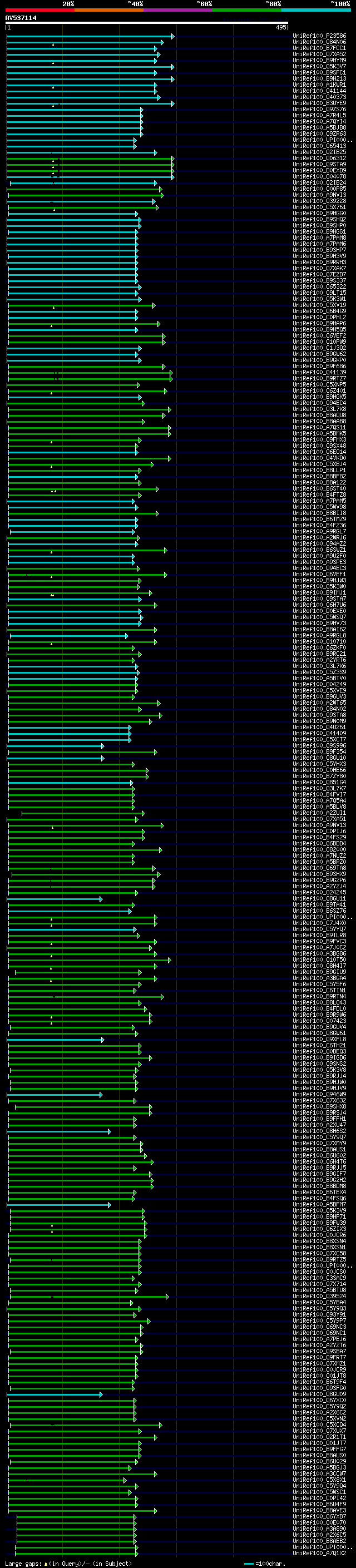Select the UniRef100_Q8GU10 label

coord(319,758)
